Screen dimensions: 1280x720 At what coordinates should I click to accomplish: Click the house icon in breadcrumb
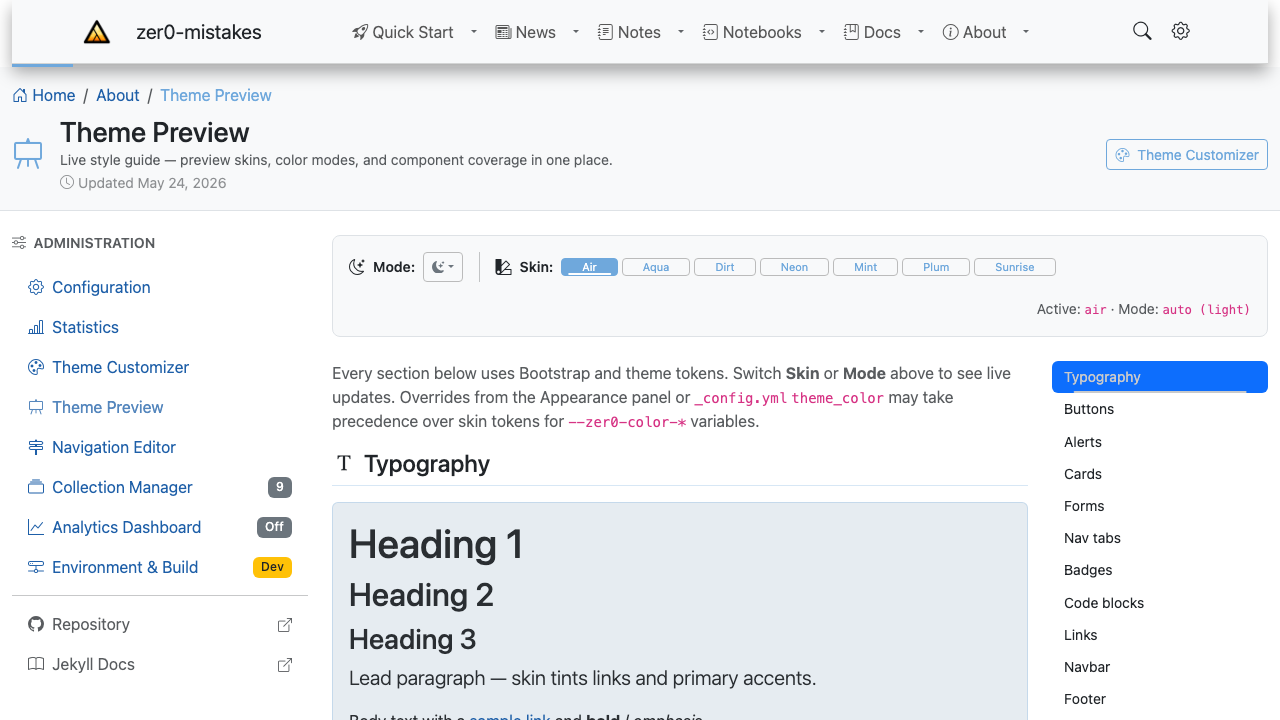click(20, 95)
